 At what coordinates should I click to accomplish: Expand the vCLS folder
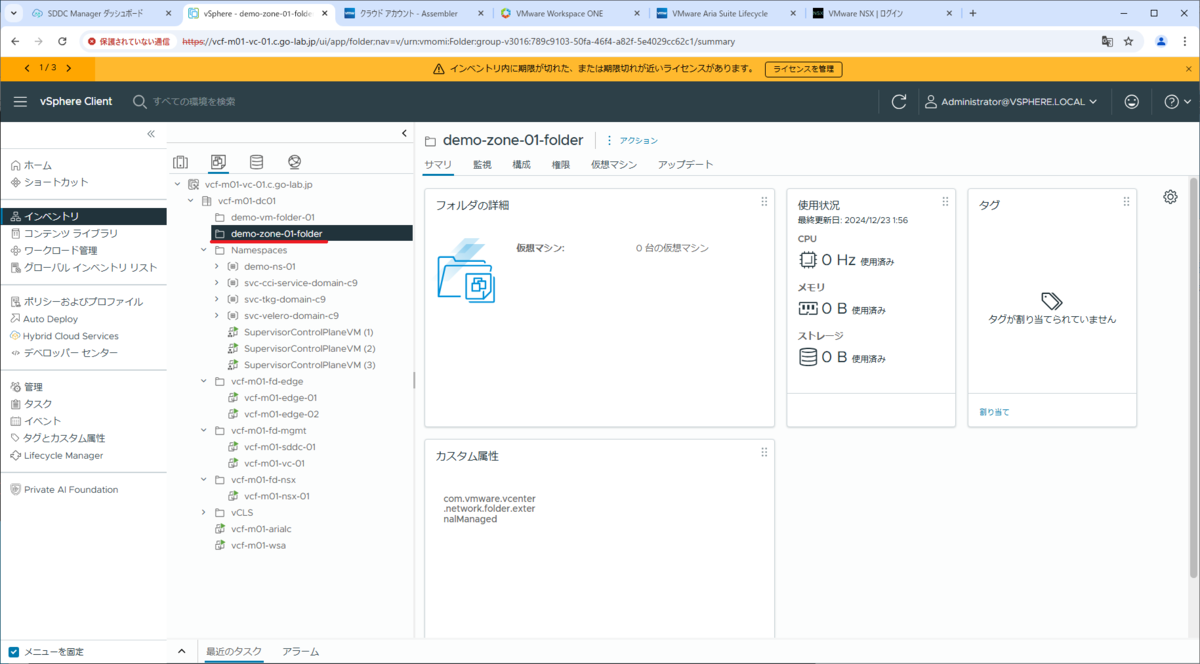coord(204,512)
